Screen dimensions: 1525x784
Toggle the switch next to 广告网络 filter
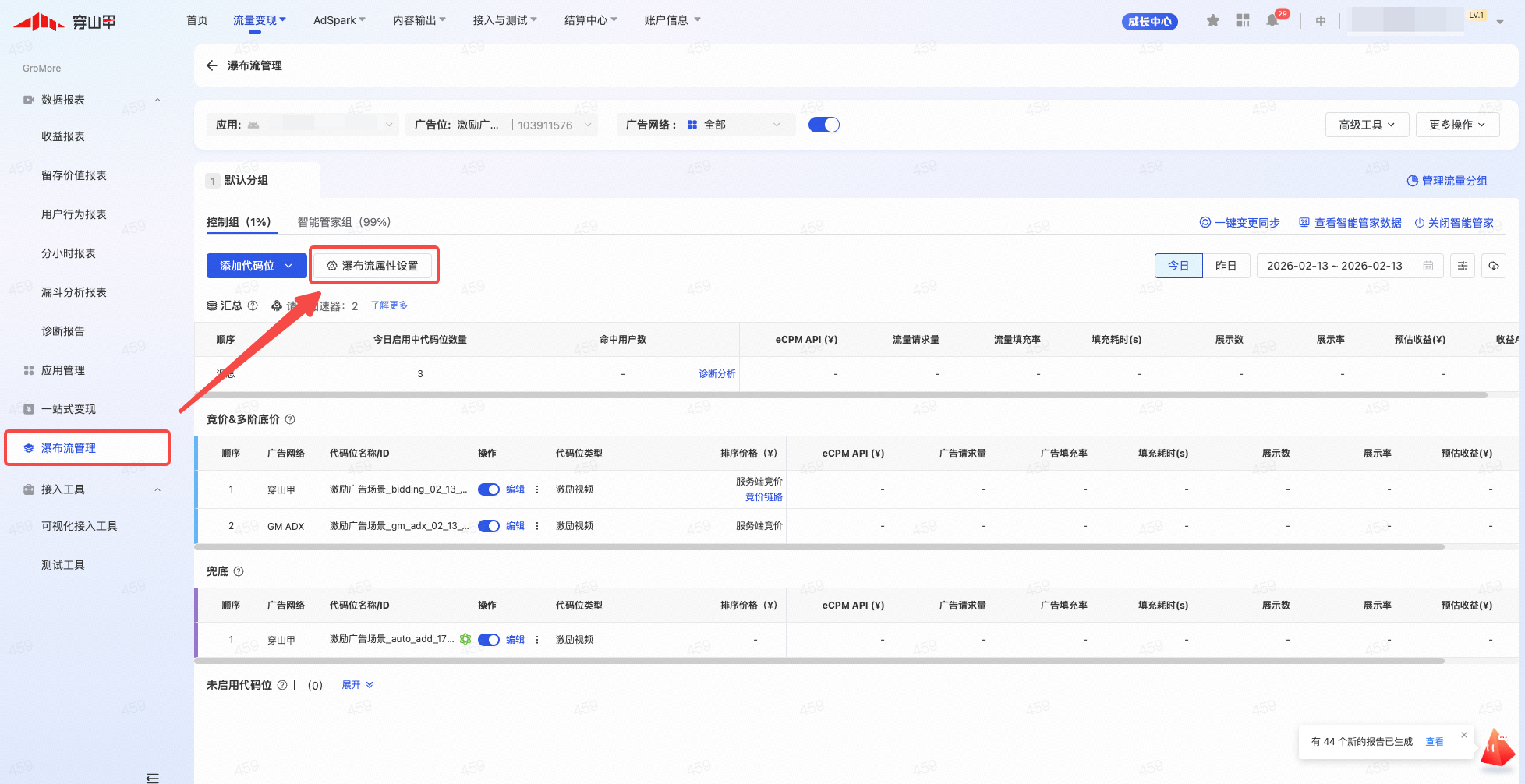(823, 125)
